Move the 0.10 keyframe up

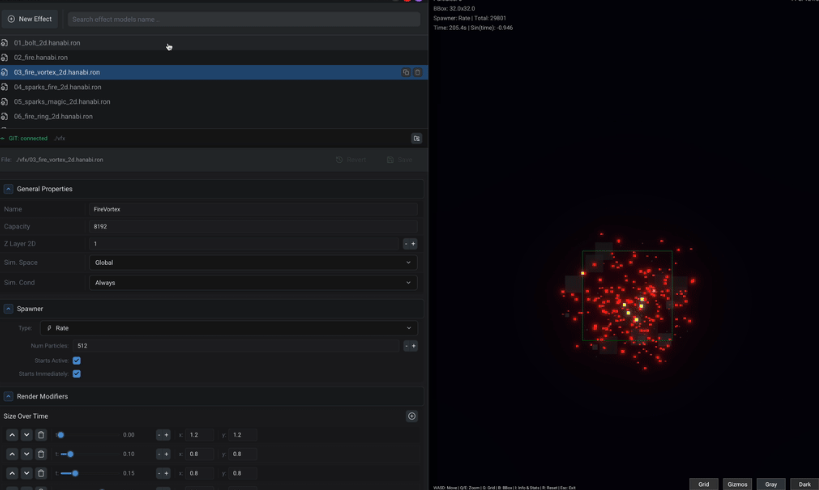tap(12, 454)
